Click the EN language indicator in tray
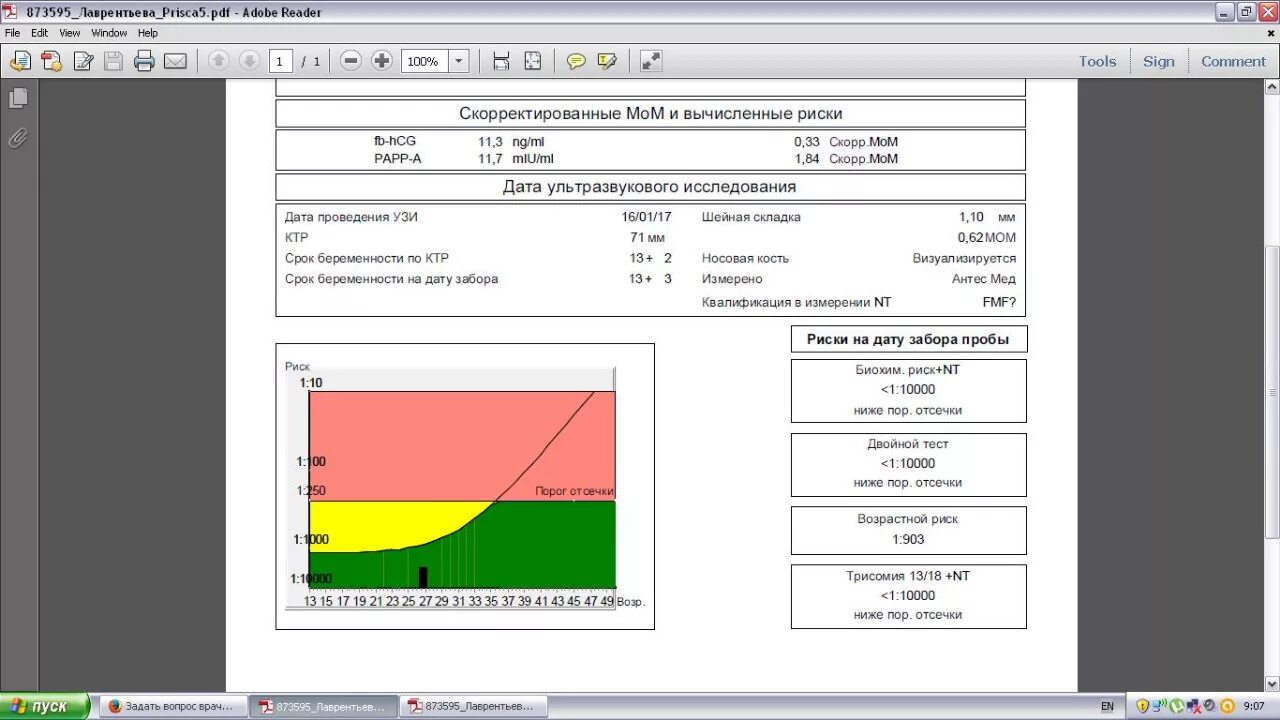The height and width of the screenshot is (720, 1280). point(1107,706)
